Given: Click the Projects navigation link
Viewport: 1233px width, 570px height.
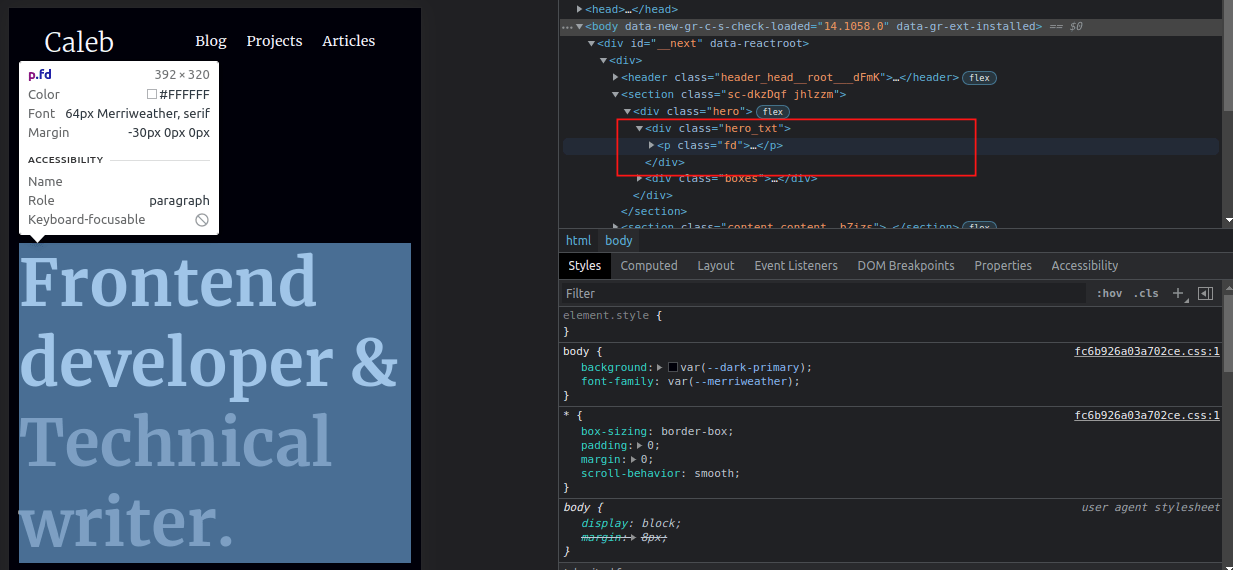Looking at the screenshot, I should click(x=274, y=41).
